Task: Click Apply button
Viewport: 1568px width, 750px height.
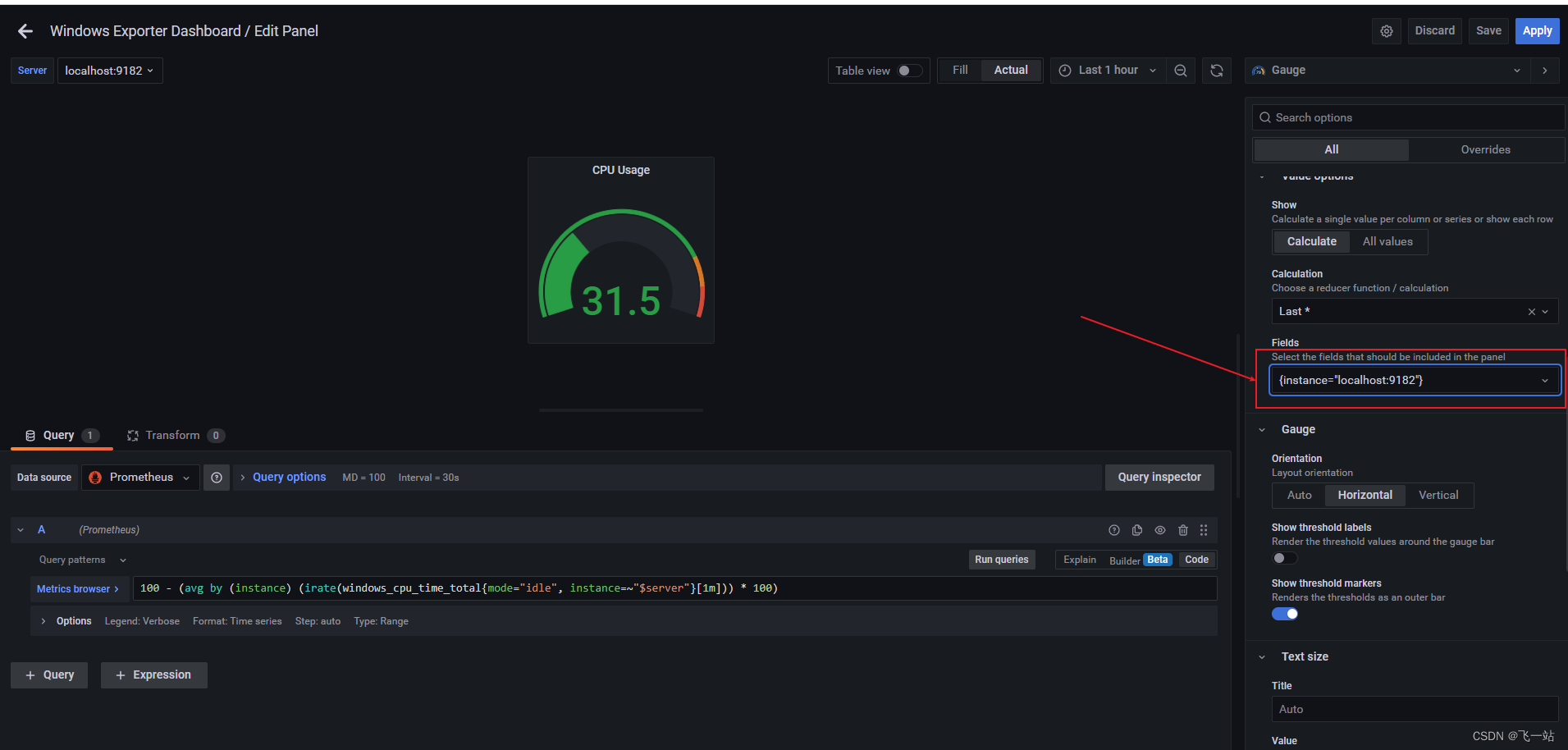Action: [x=1537, y=31]
